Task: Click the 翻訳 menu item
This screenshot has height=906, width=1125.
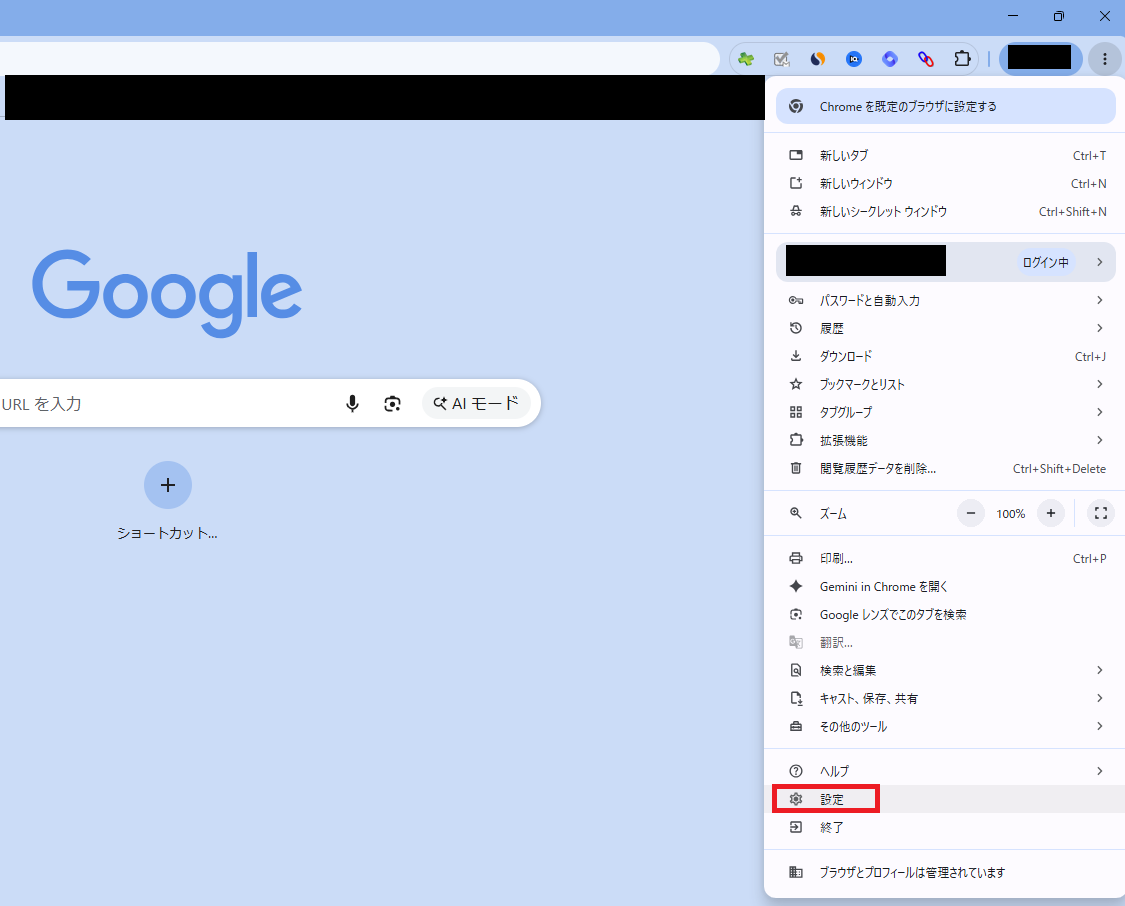Action: click(946, 643)
